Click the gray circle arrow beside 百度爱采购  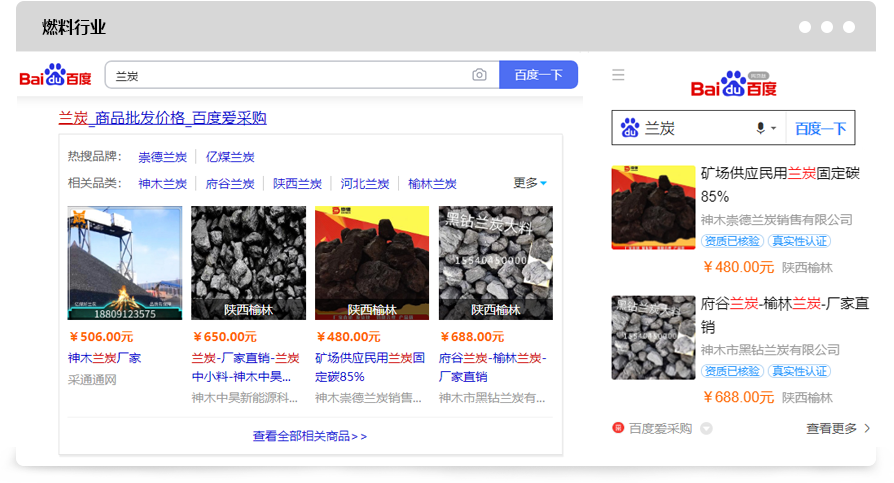[x=707, y=429]
